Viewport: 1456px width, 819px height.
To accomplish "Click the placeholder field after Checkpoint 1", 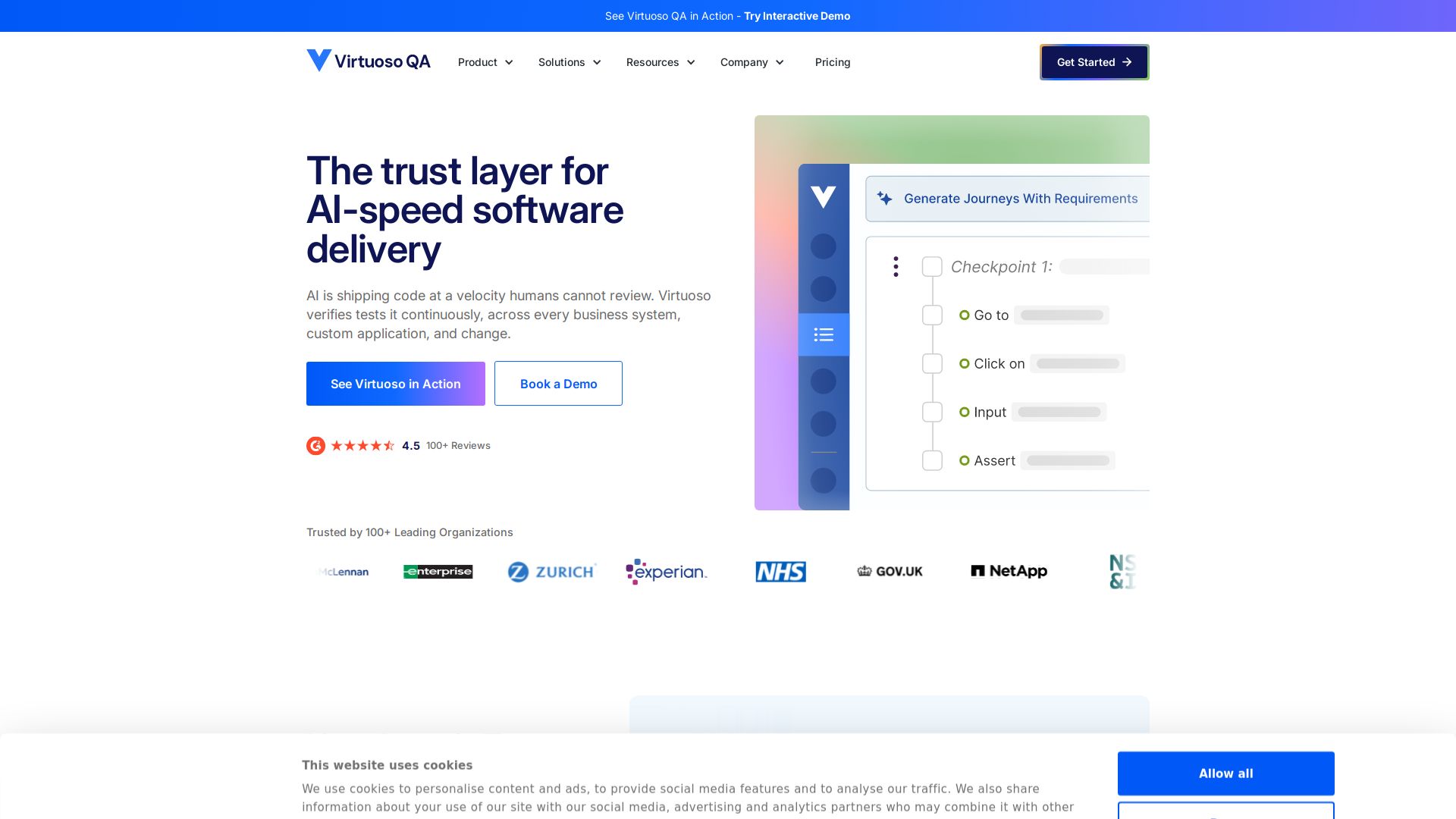I will [x=1104, y=267].
